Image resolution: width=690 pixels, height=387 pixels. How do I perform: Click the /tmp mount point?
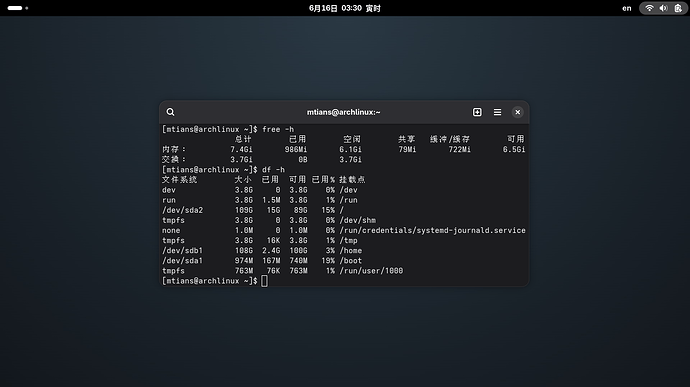(x=349, y=240)
